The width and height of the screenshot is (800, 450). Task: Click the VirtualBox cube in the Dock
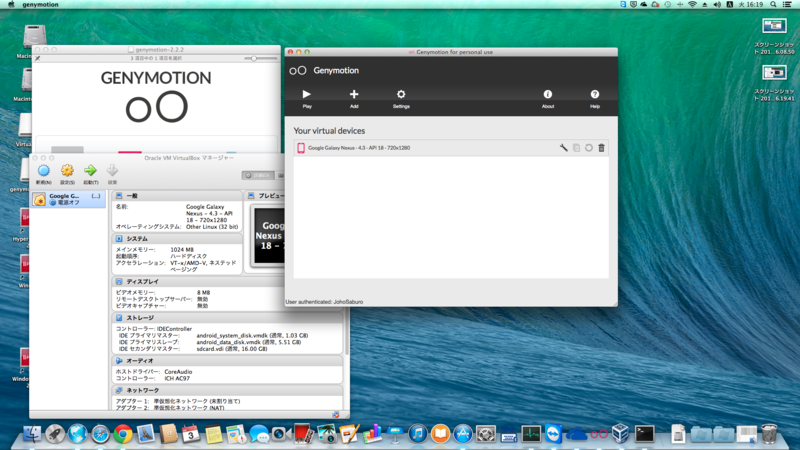pyautogui.click(x=620, y=434)
